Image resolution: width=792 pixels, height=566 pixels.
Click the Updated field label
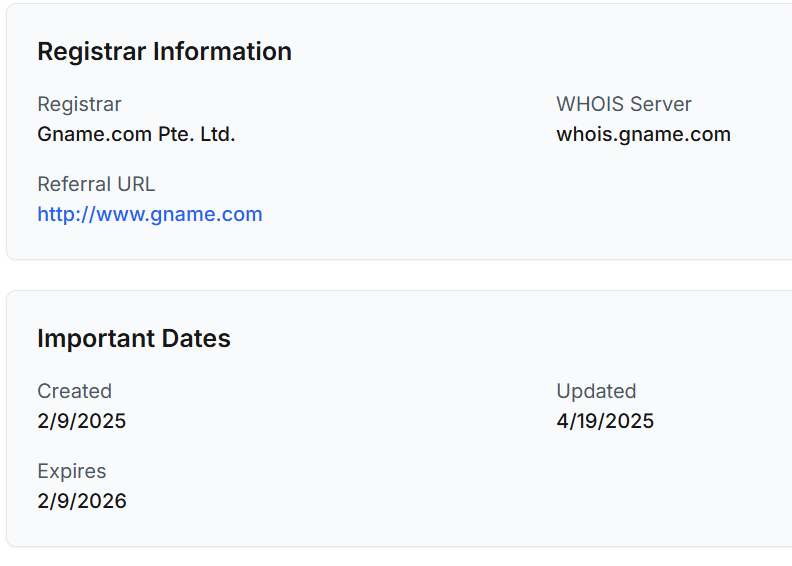coord(596,391)
